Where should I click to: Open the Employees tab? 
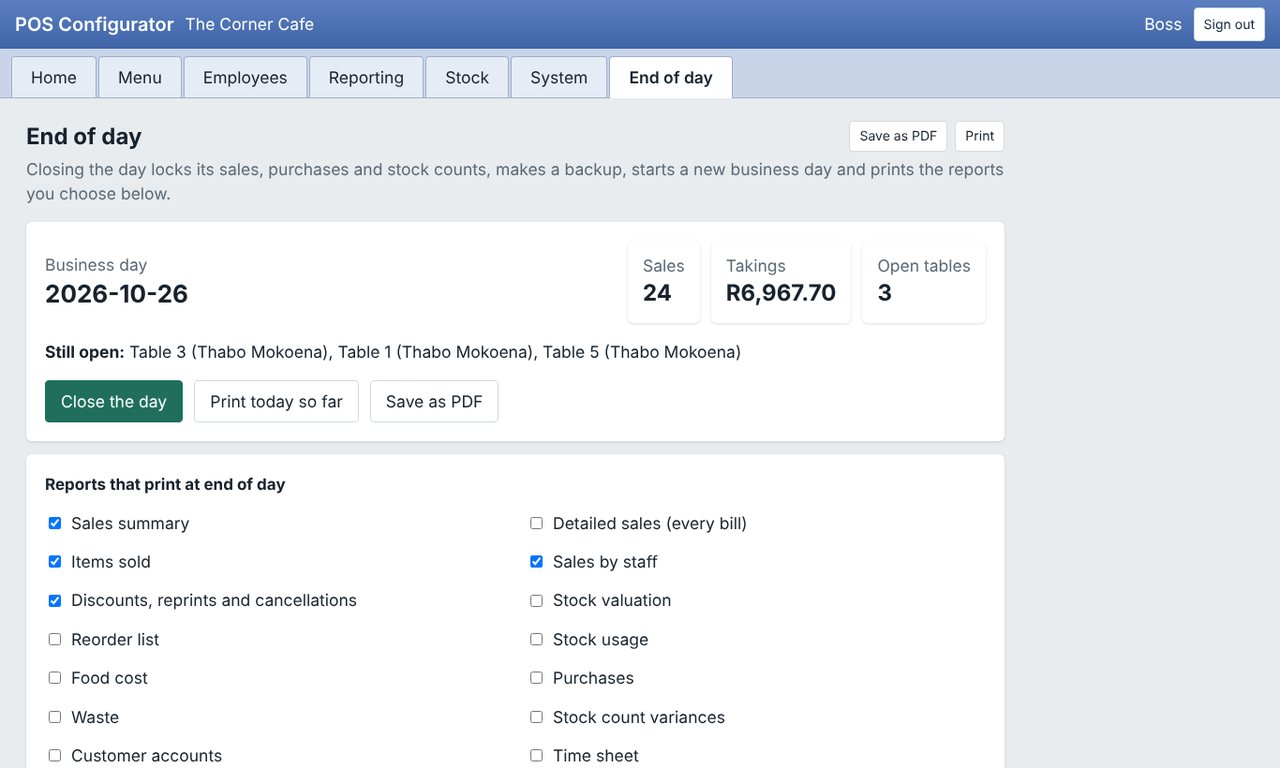tap(245, 78)
